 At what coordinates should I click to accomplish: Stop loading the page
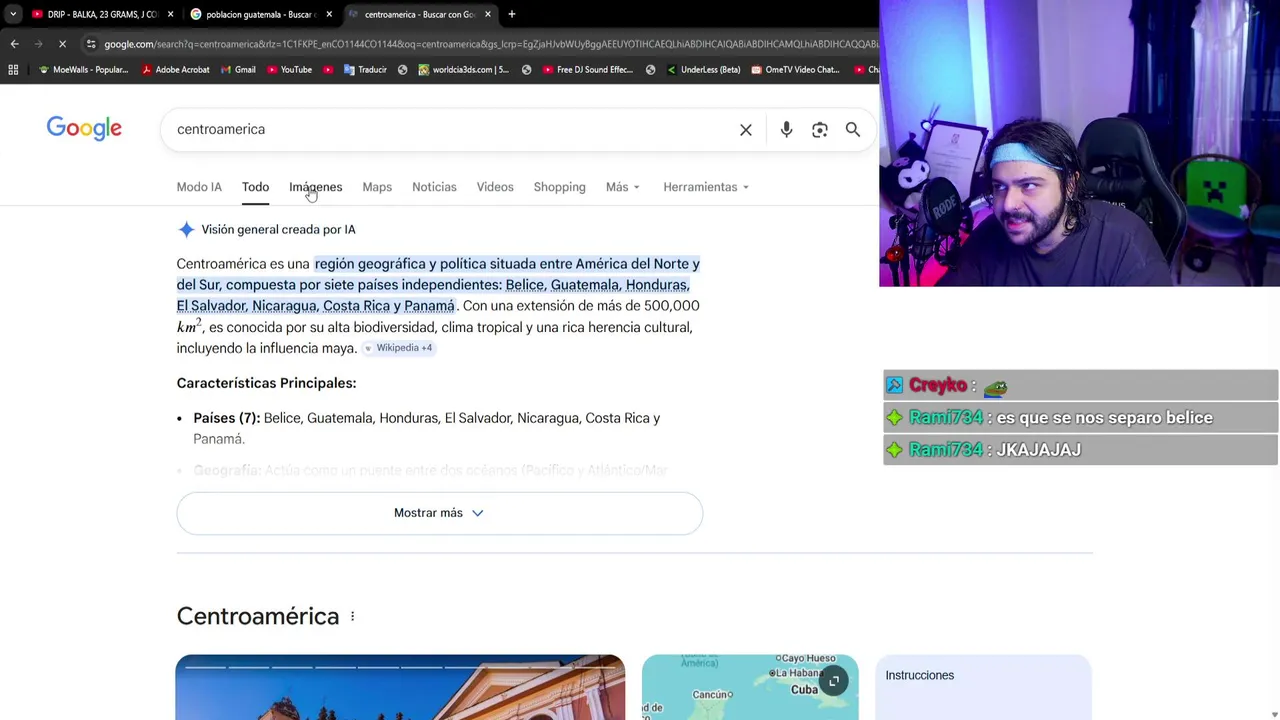[62, 44]
